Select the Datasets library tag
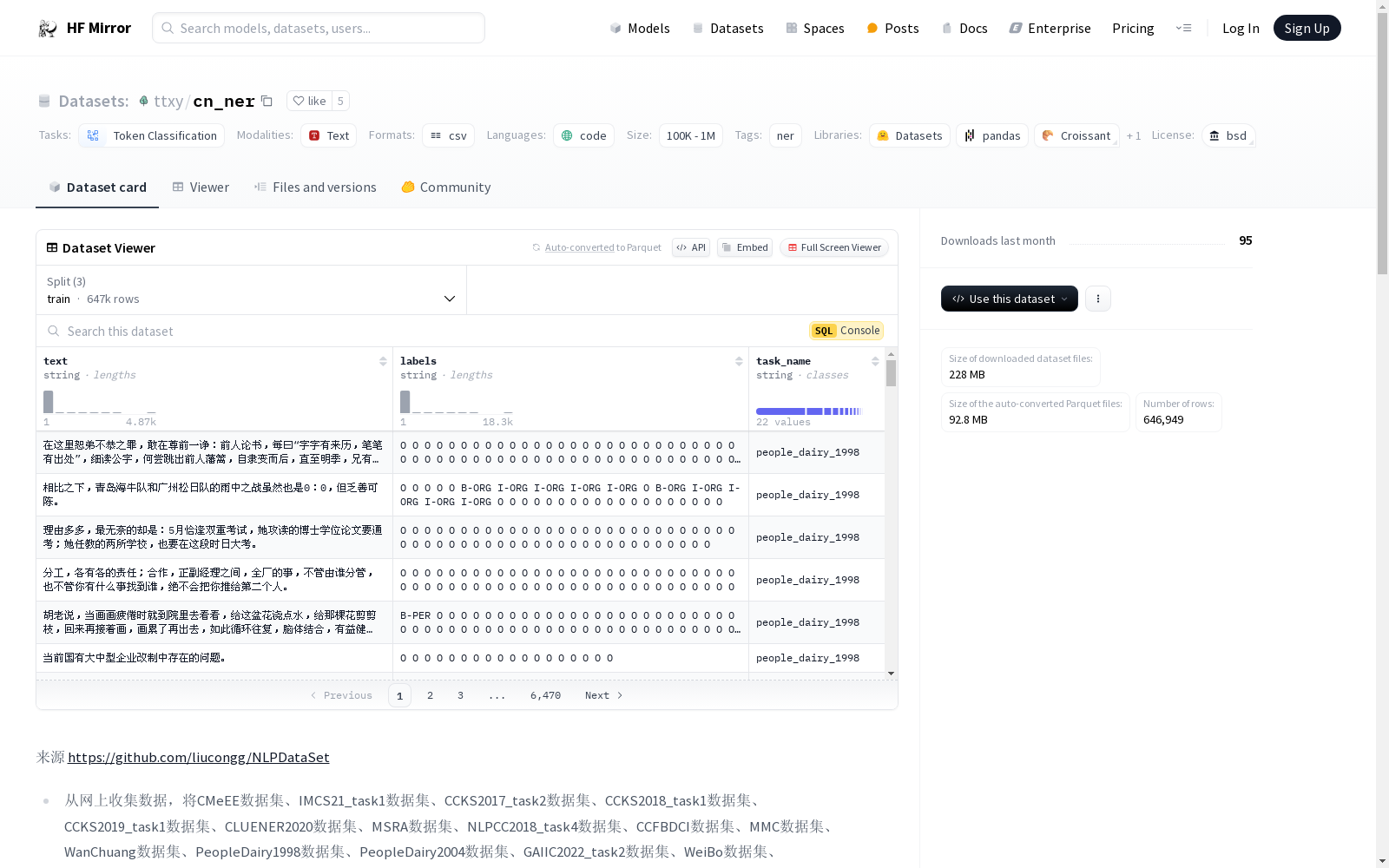The image size is (1389, 868). point(910,135)
